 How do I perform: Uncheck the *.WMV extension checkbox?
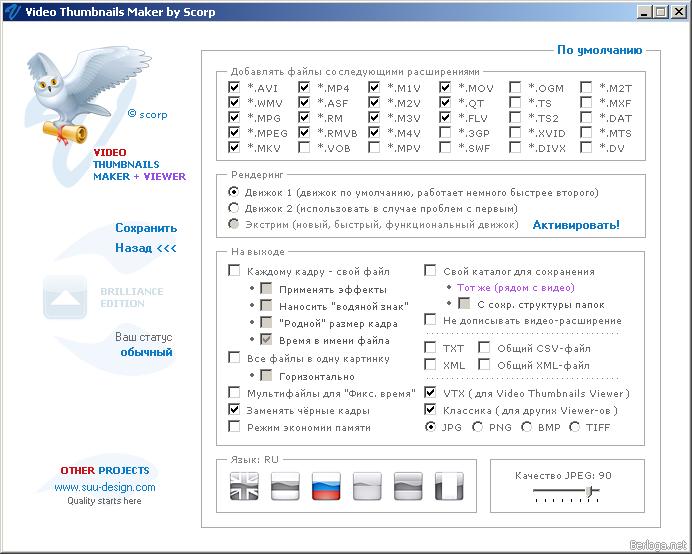[x=234, y=102]
